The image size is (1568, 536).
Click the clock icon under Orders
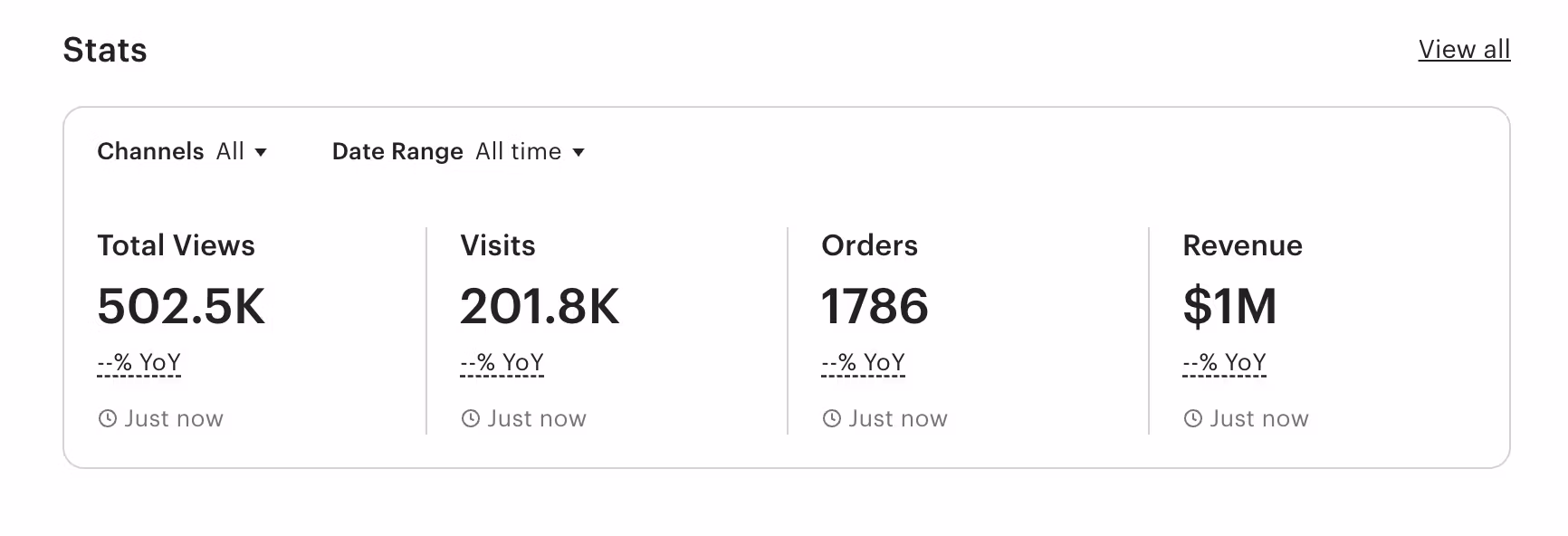[831, 418]
